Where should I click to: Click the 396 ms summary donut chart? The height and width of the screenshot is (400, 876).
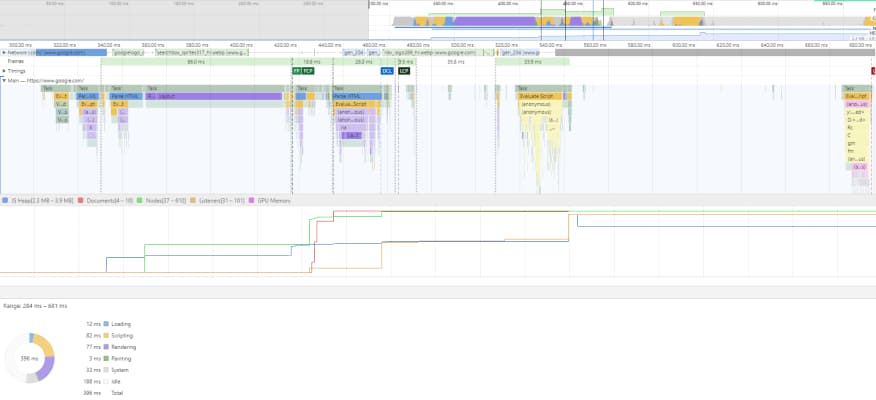click(30, 358)
